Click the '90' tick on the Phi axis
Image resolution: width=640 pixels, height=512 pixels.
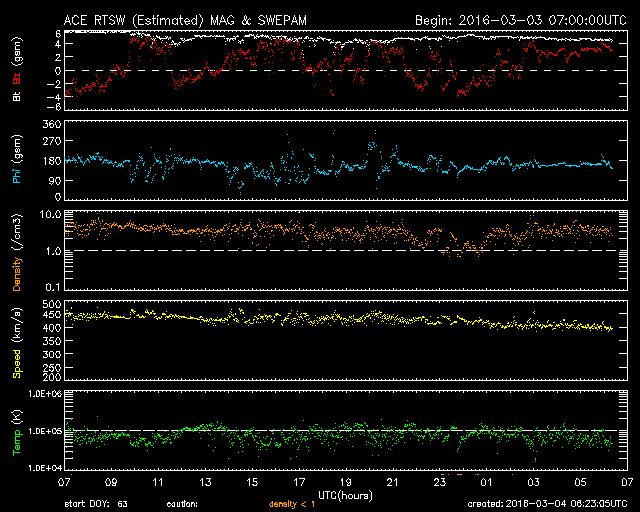click(x=55, y=180)
